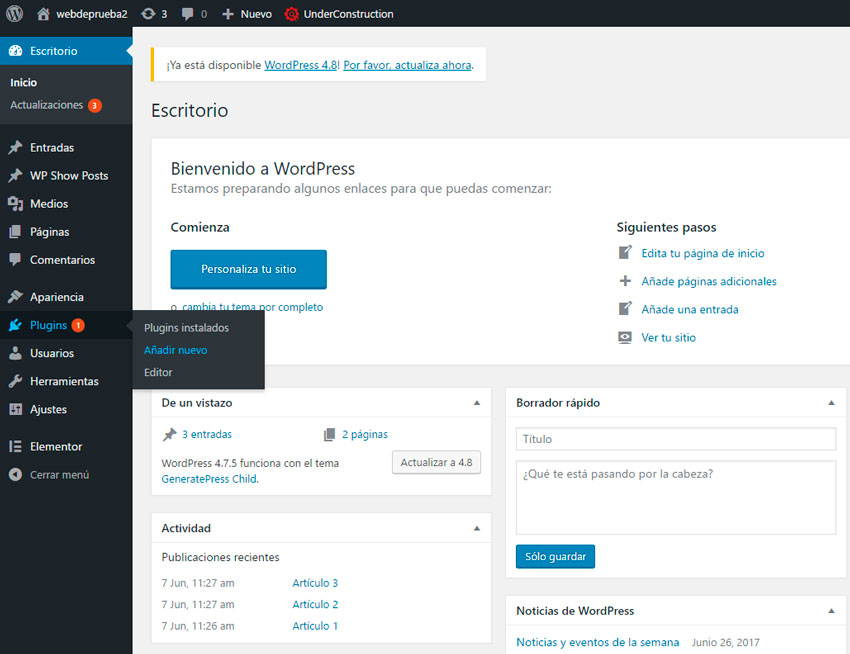
Task: Click Personaliza tu sitio button
Action: [x=248, y=269]
